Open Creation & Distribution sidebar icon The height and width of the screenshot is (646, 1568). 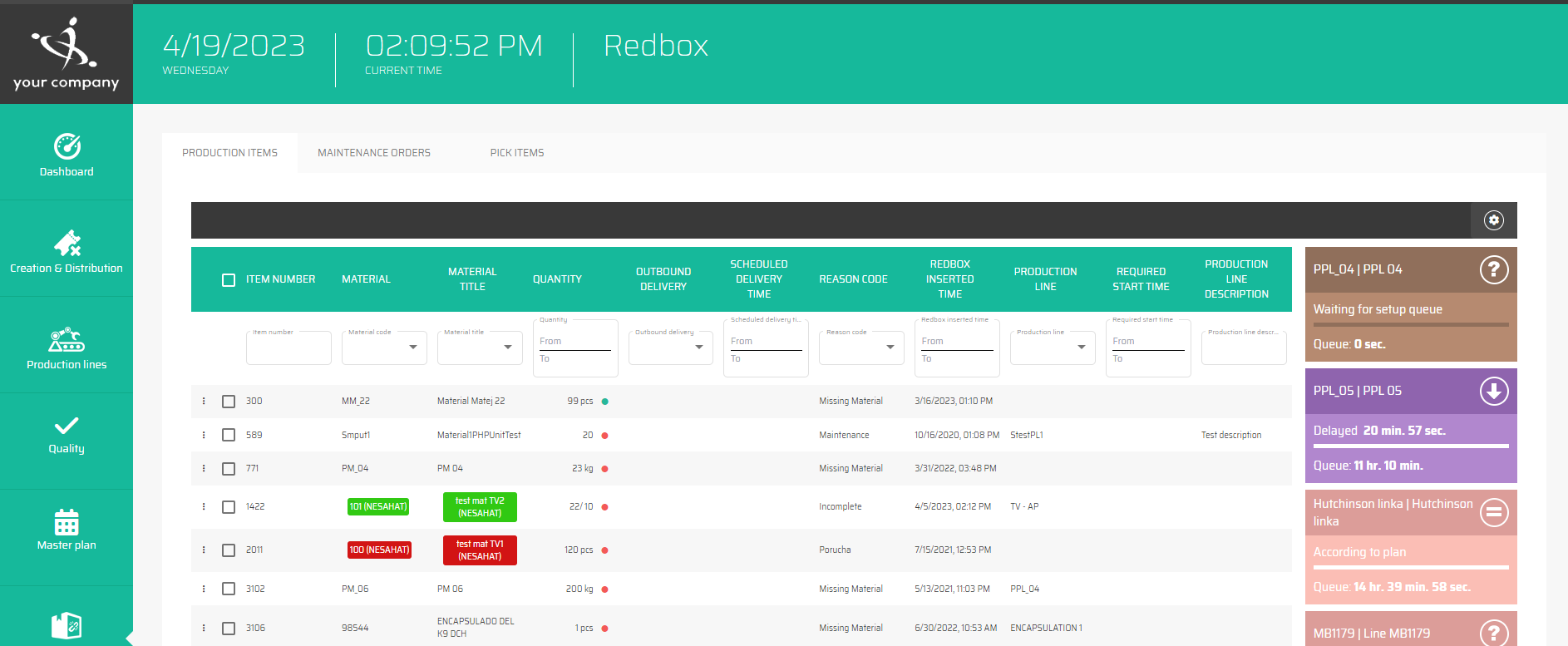[x=67, y=243]
